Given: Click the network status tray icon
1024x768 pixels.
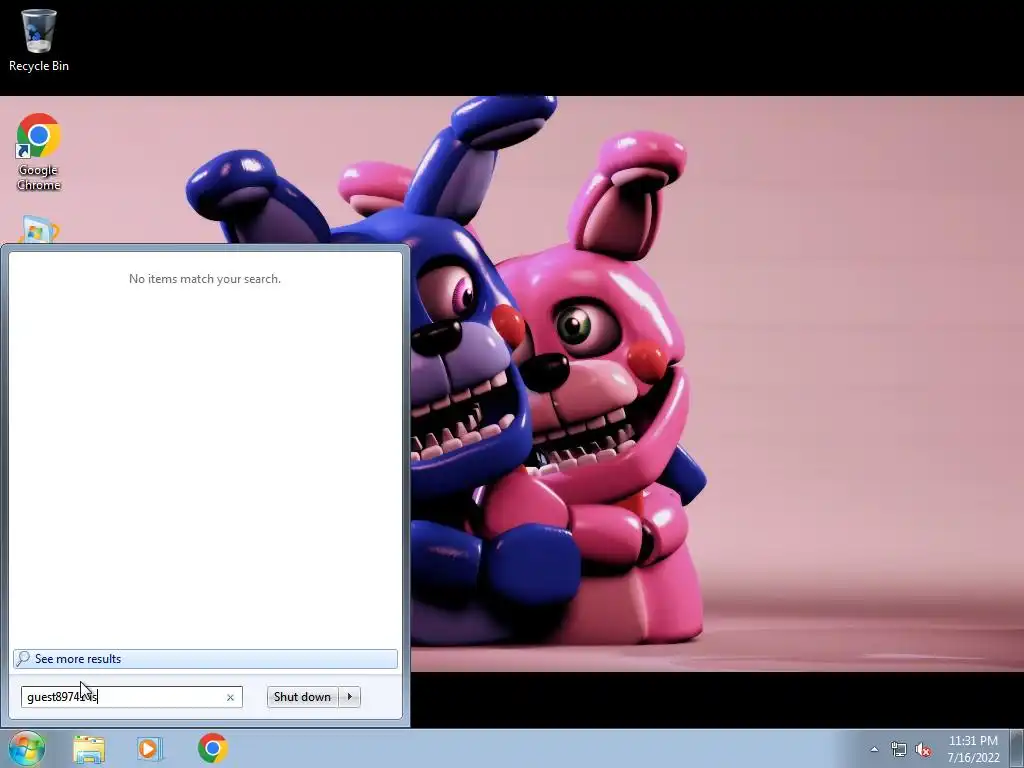Looking at the screenshot, I should [899, 749].
